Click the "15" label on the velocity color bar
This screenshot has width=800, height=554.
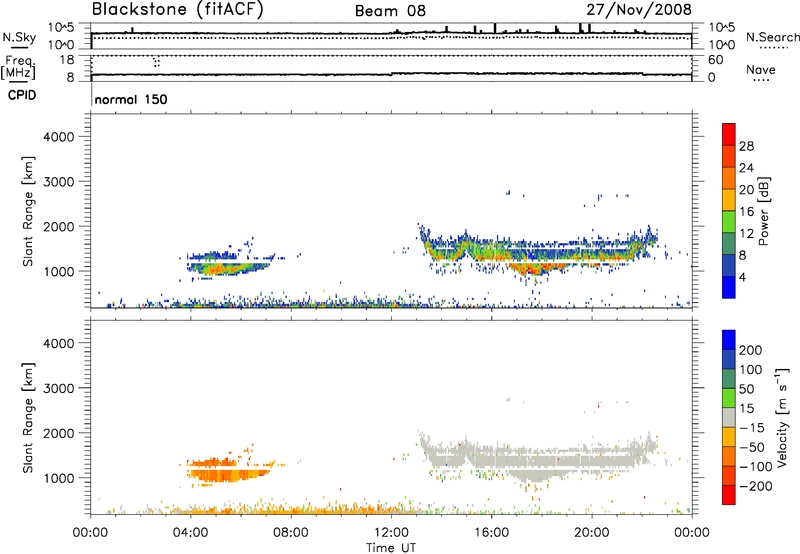point(746,409)
